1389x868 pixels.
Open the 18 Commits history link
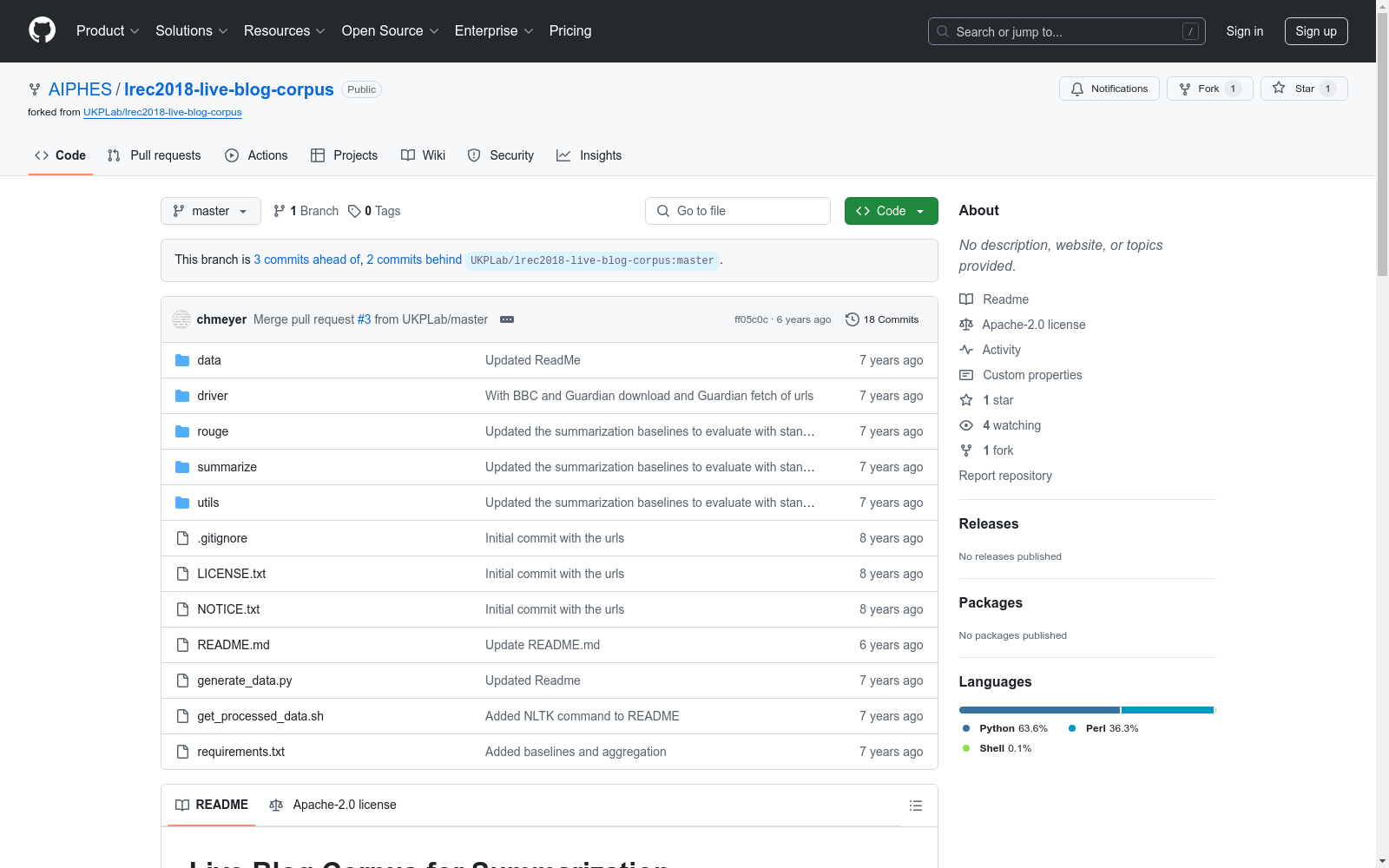[x=882, y=319]
